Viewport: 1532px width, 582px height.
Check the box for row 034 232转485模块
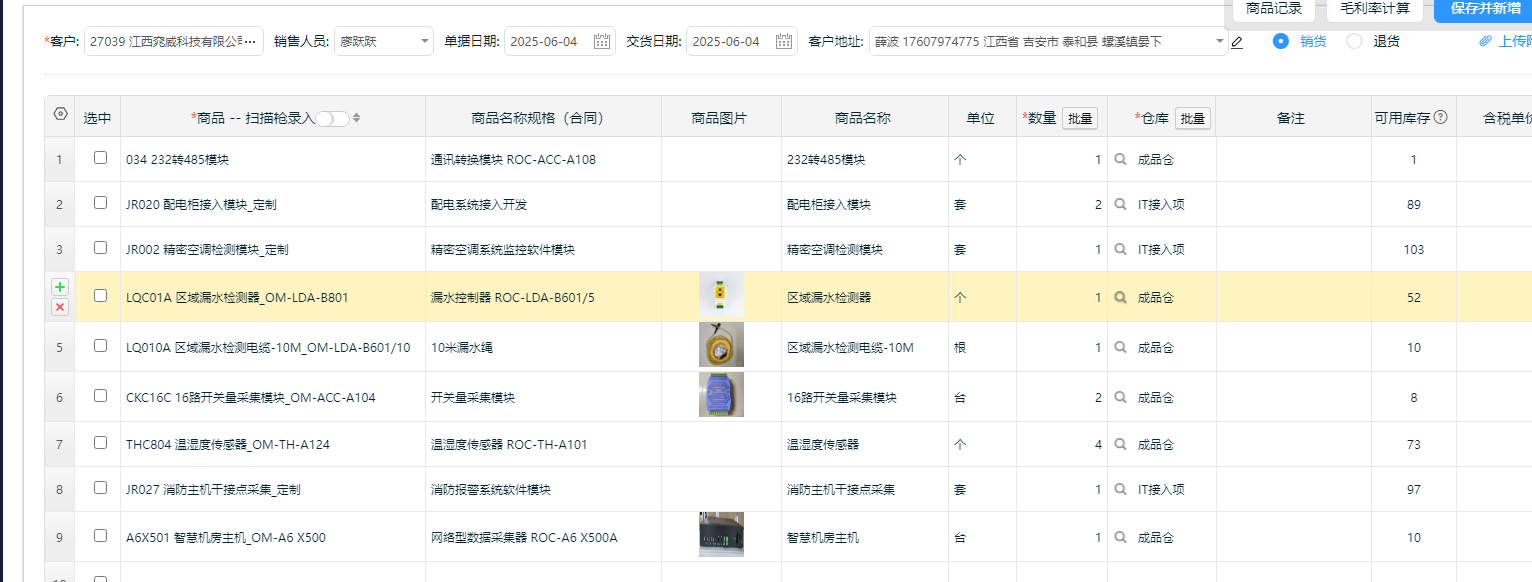(100, 158)
